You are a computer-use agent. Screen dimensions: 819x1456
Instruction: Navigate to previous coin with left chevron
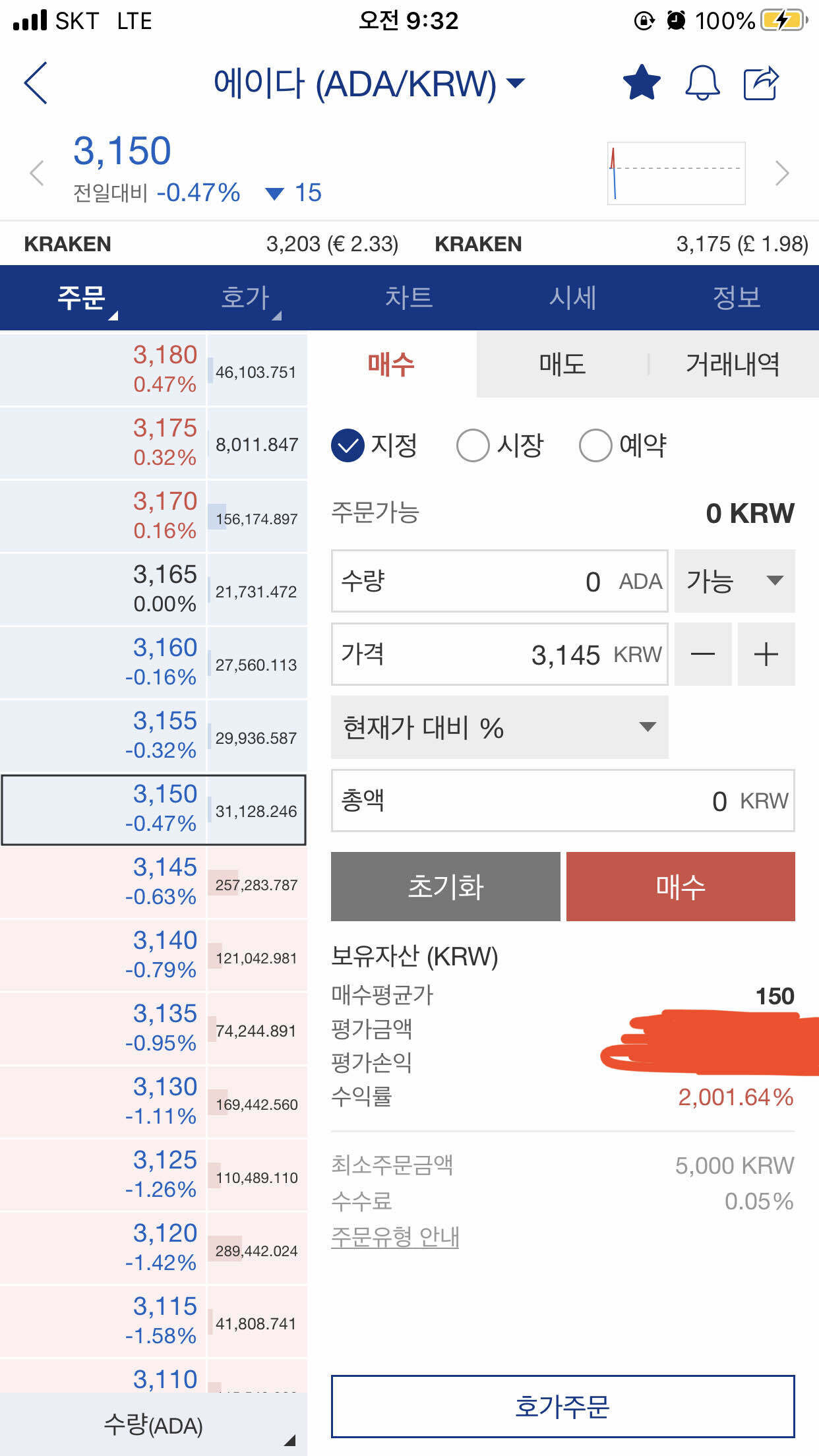click(36, 173)
